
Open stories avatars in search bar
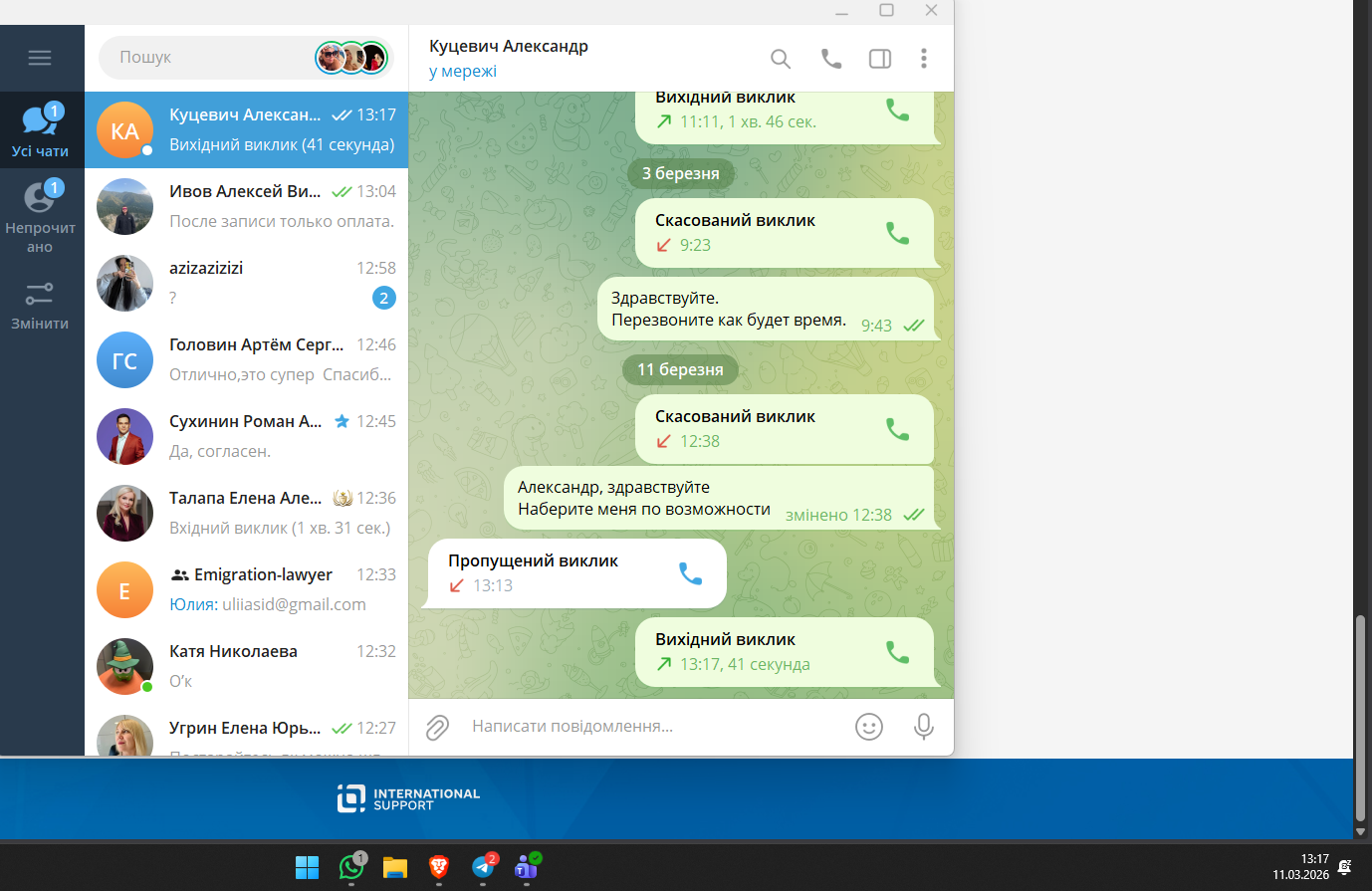point(351,58)
